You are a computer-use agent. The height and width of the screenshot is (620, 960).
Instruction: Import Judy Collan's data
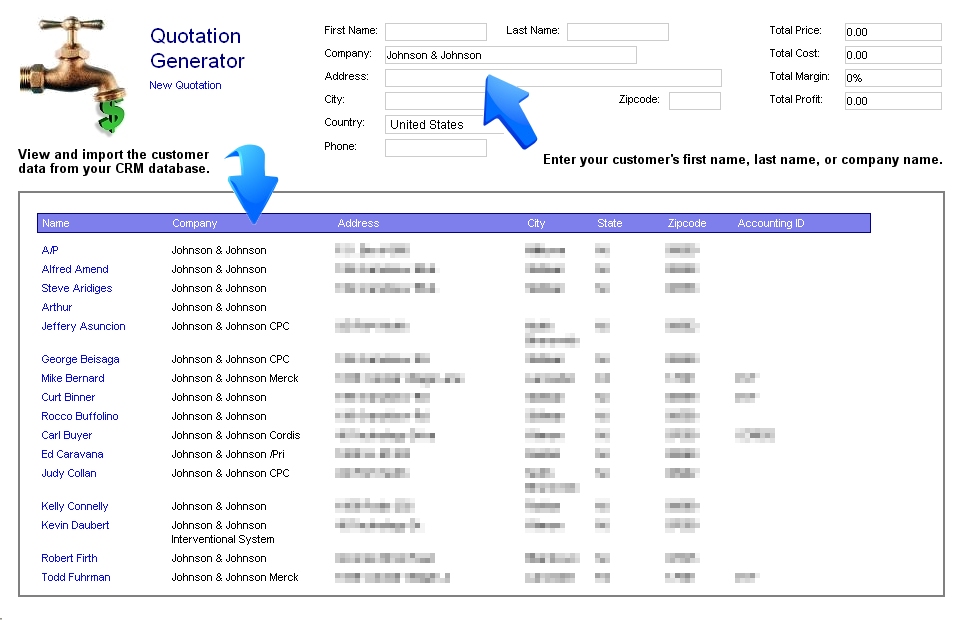tap(69, 473)
